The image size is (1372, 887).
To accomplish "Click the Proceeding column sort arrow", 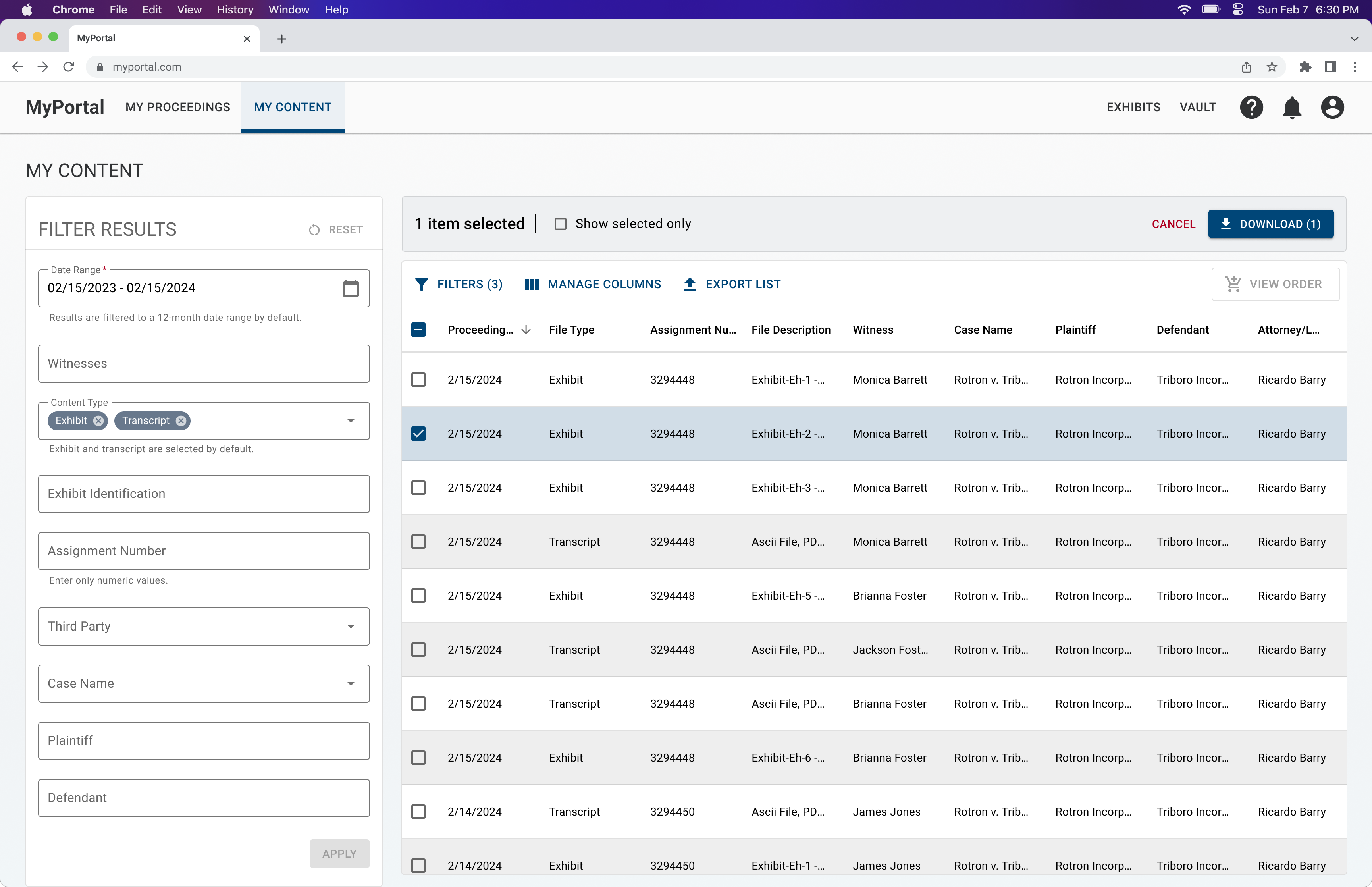I will [x=526, y=330].
